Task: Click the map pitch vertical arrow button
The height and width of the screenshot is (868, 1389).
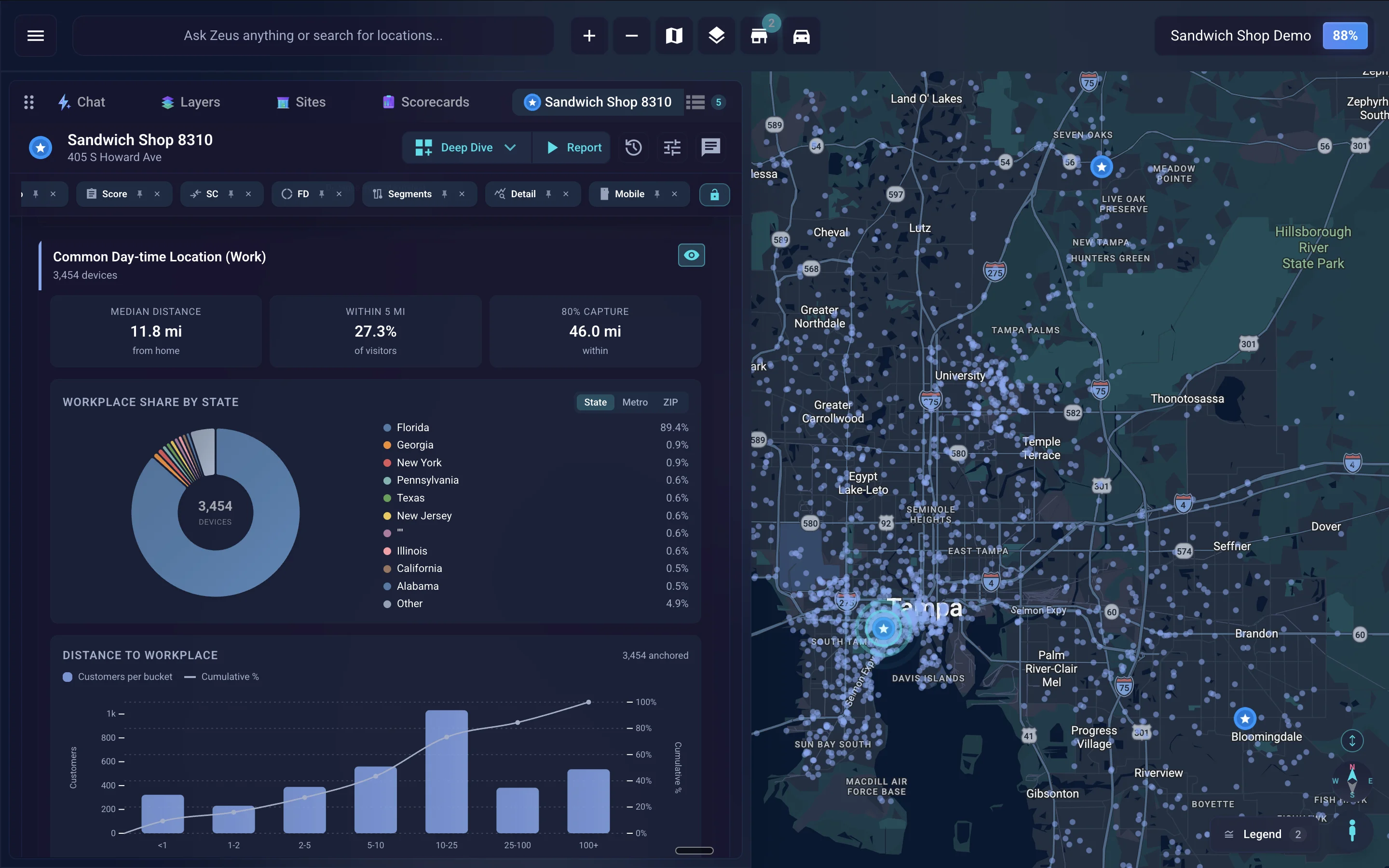Action: (1352, 741)
